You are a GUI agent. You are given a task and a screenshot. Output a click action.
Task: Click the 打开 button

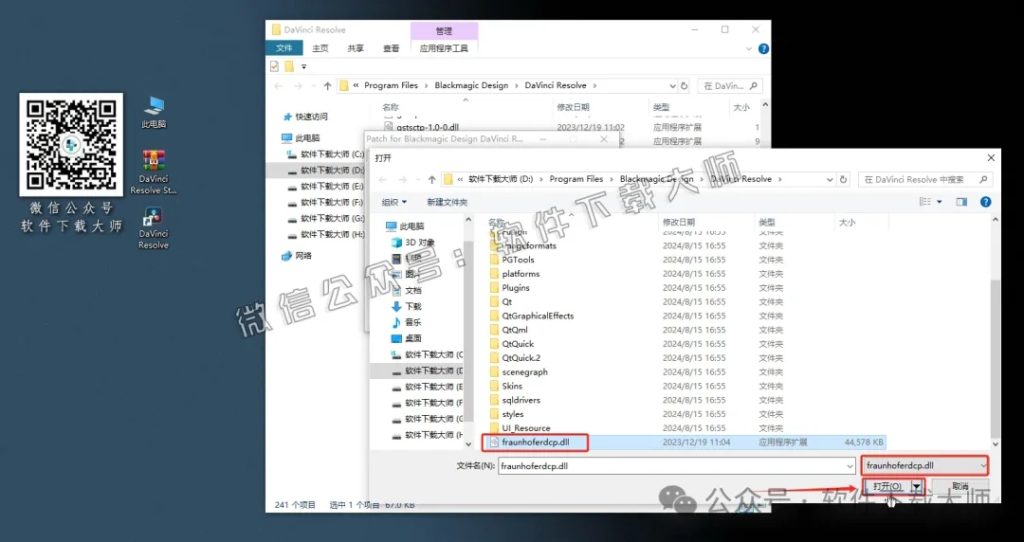point(888,486)
